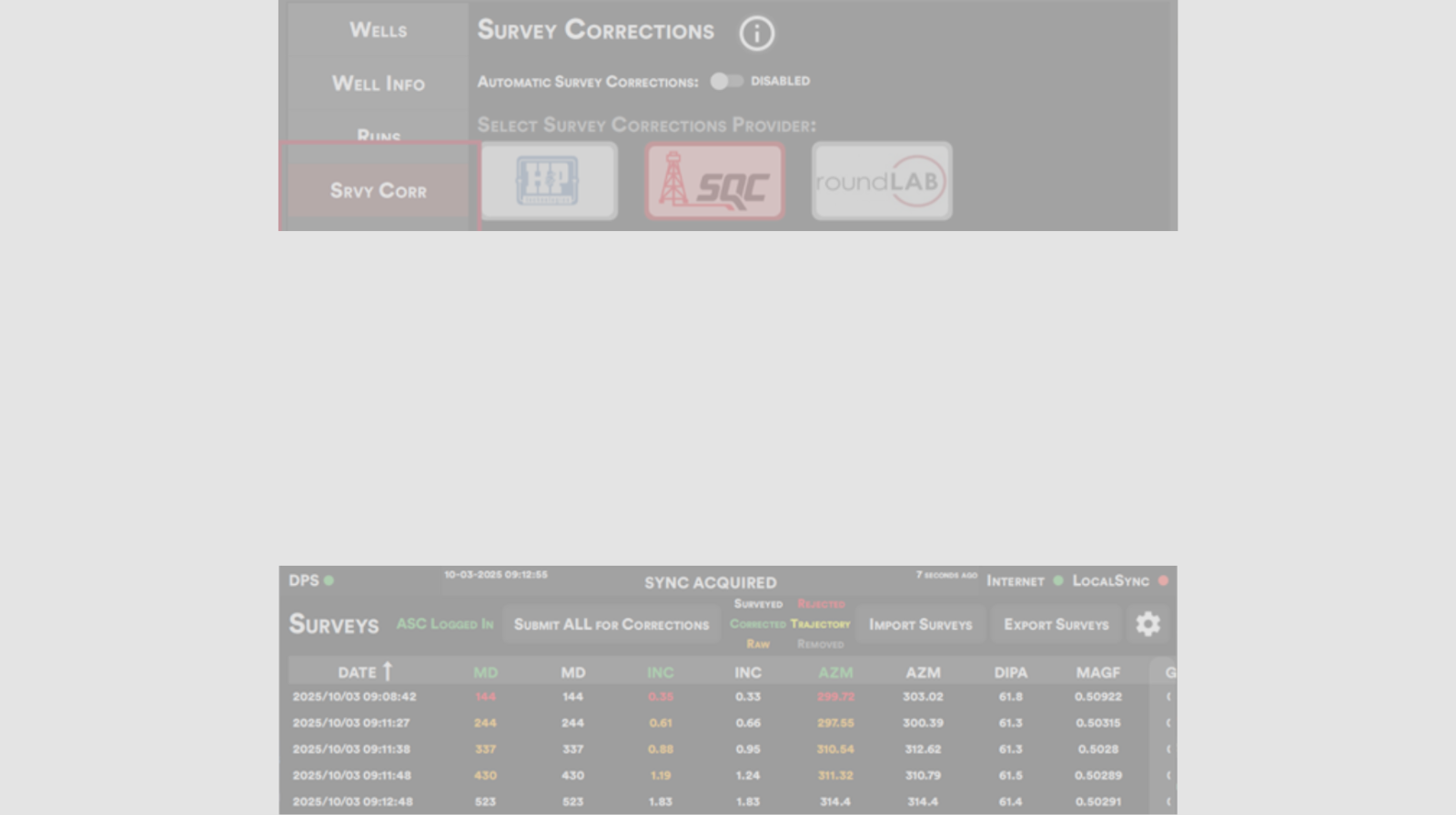Click the Internet connection status dot
Viewport: 1456px width, 815px height.
pos(1057,580)
